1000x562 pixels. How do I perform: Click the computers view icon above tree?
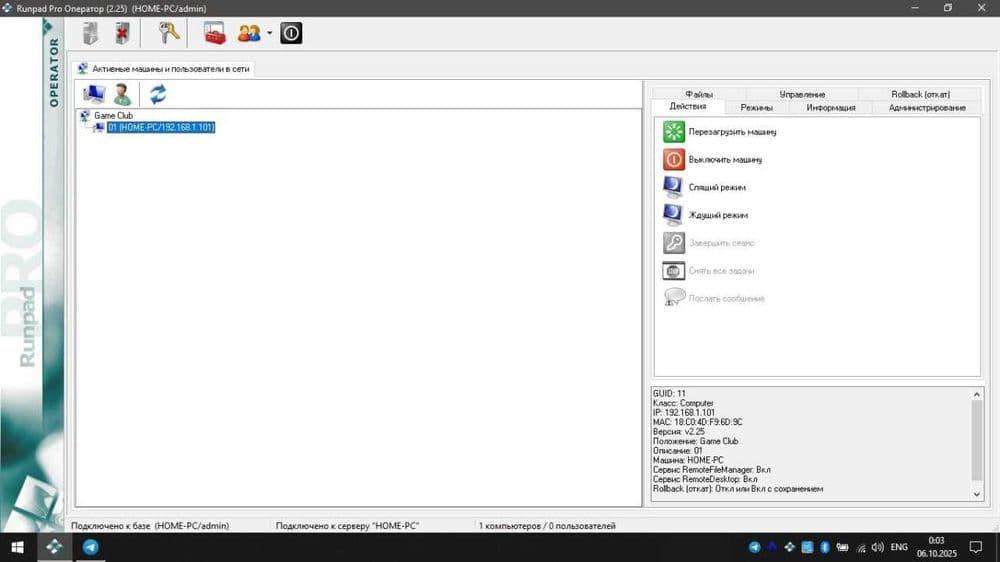point(94,94)
